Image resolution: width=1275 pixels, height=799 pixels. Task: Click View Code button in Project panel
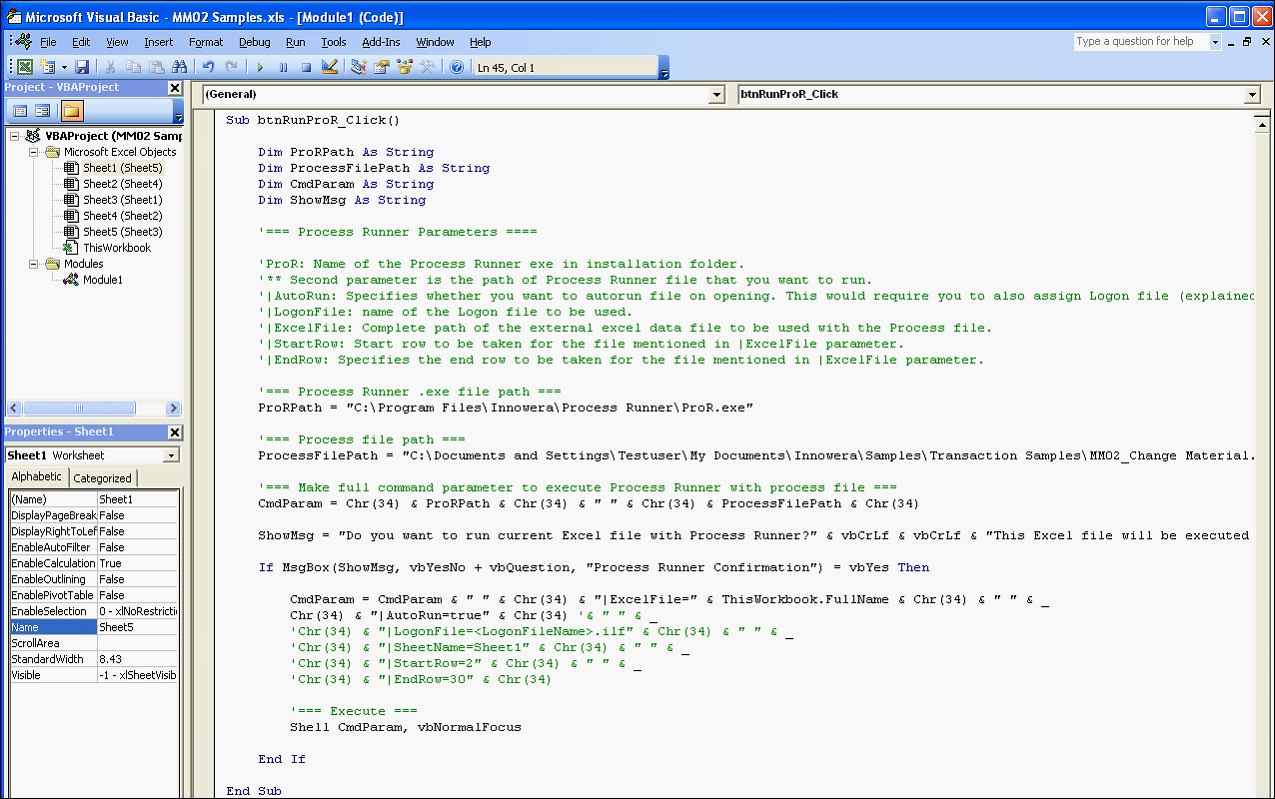[x=20, y=111]
